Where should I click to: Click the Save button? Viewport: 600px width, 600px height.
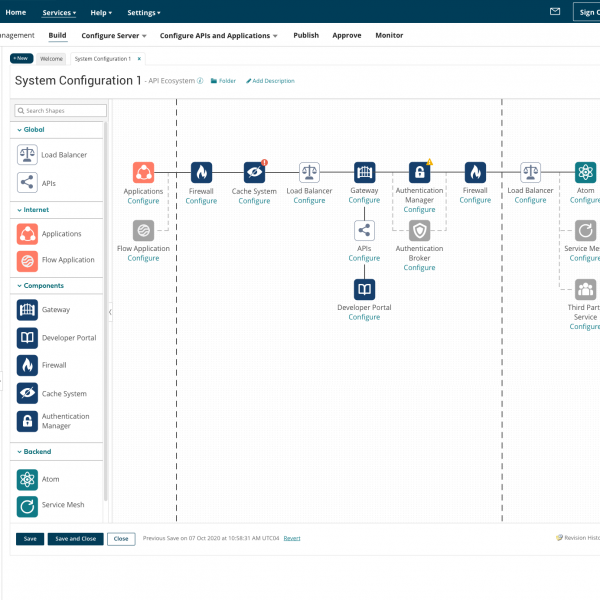30,539
